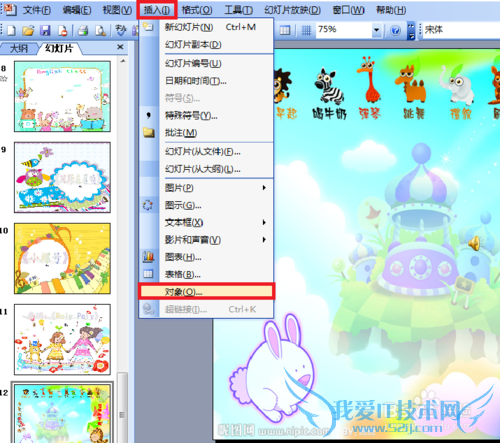This screenshot has width=500, height=443.
Task: Select slide 10 thumbnail
Action: 62,258
